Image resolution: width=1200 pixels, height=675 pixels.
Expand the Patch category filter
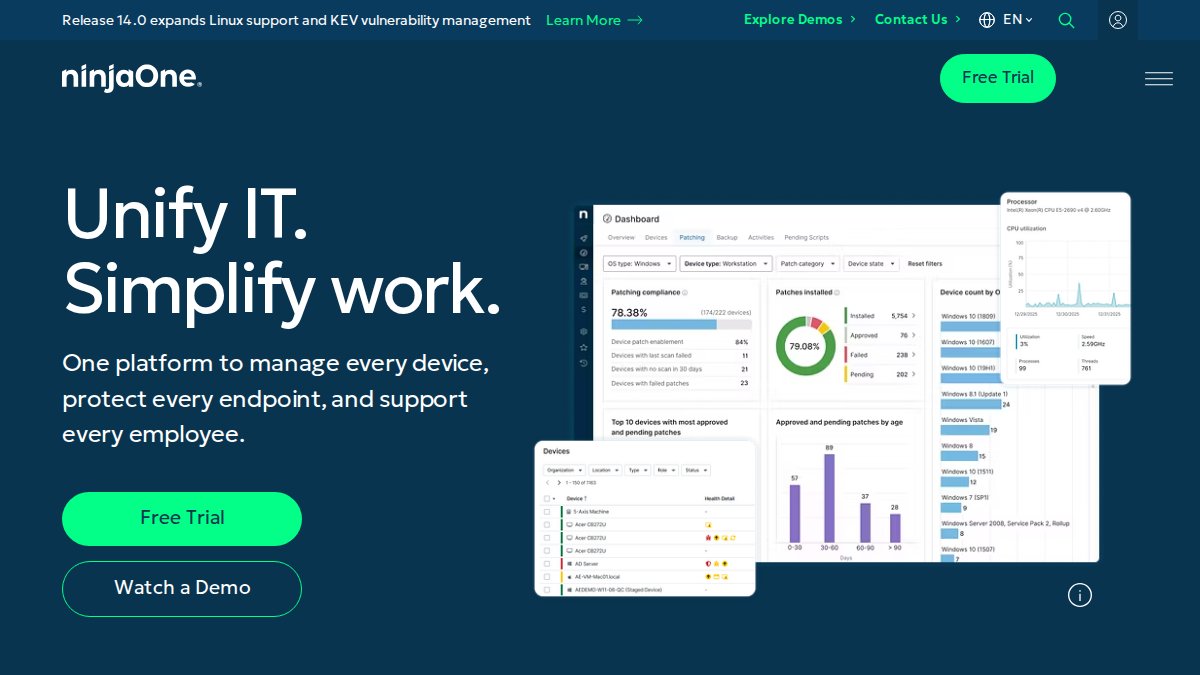click(808, 264)
